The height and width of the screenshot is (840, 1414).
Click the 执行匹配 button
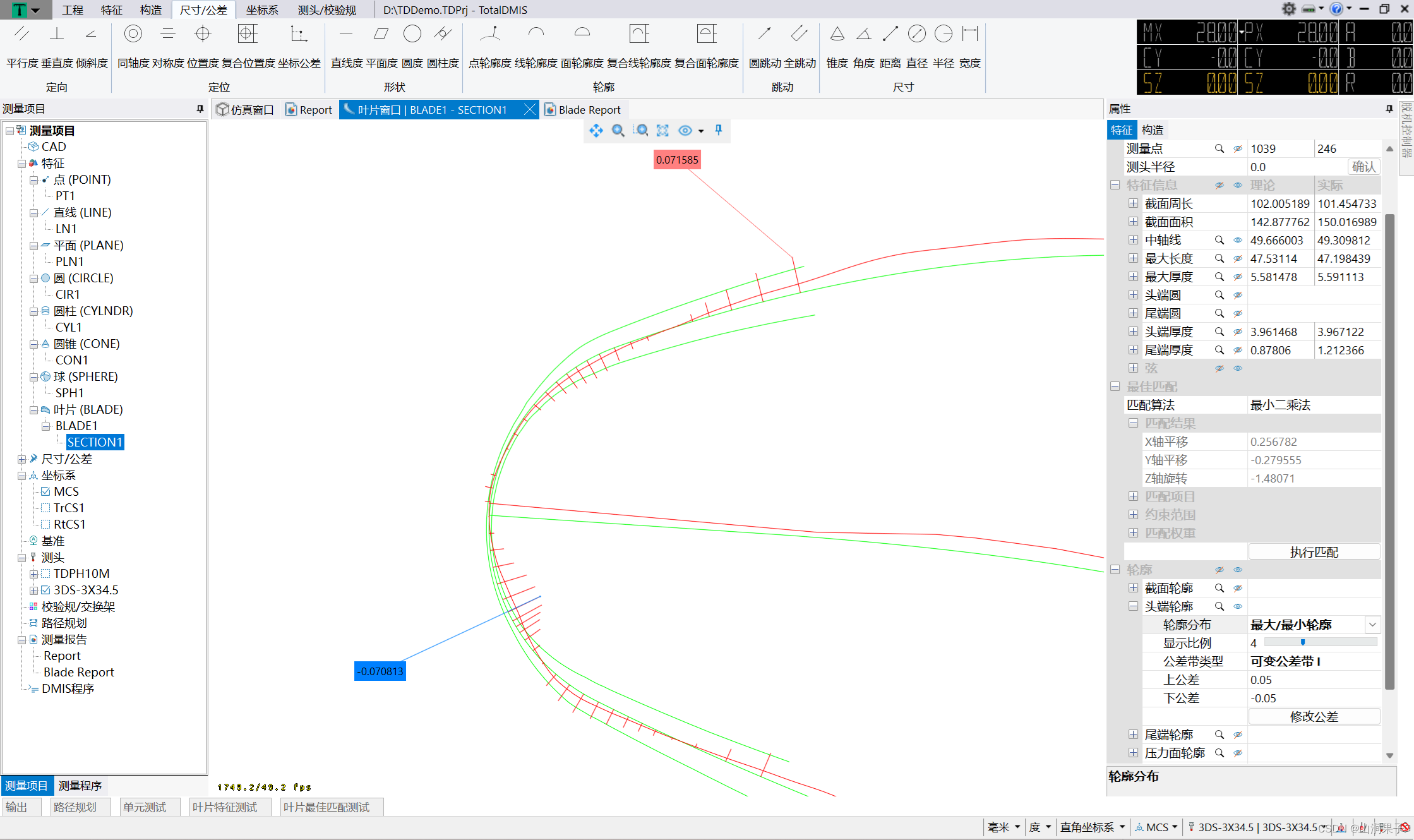click(x=1314, y=552)
